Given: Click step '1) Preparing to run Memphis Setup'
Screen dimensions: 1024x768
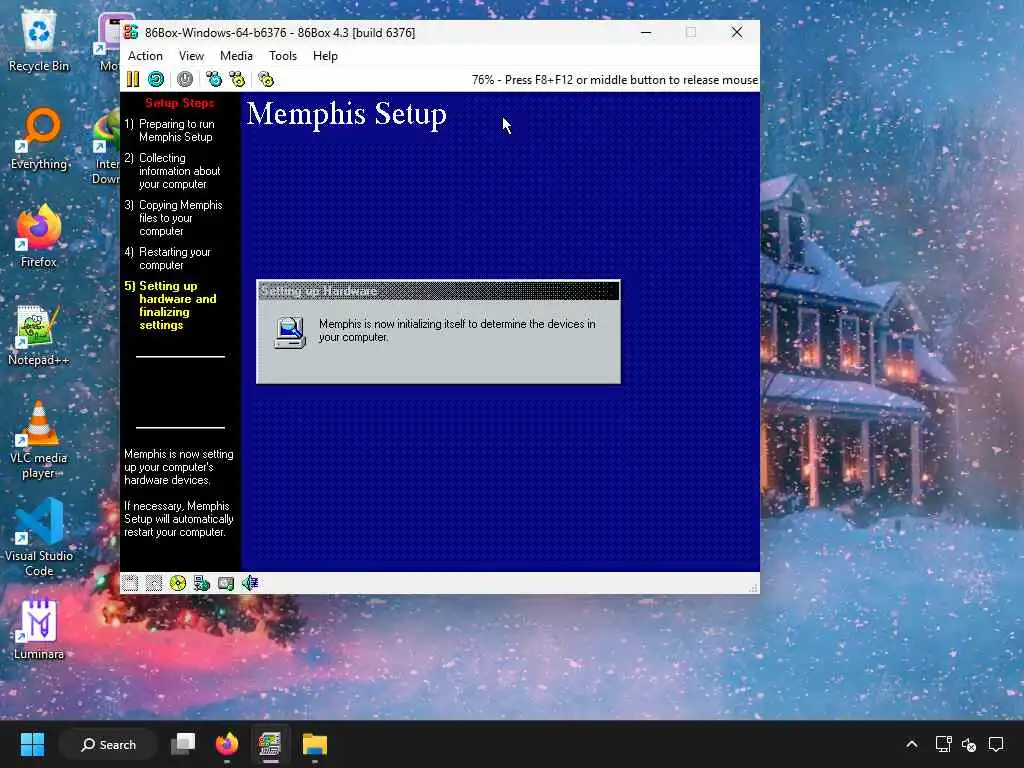Looking at the screenshot, I should 170,131.
